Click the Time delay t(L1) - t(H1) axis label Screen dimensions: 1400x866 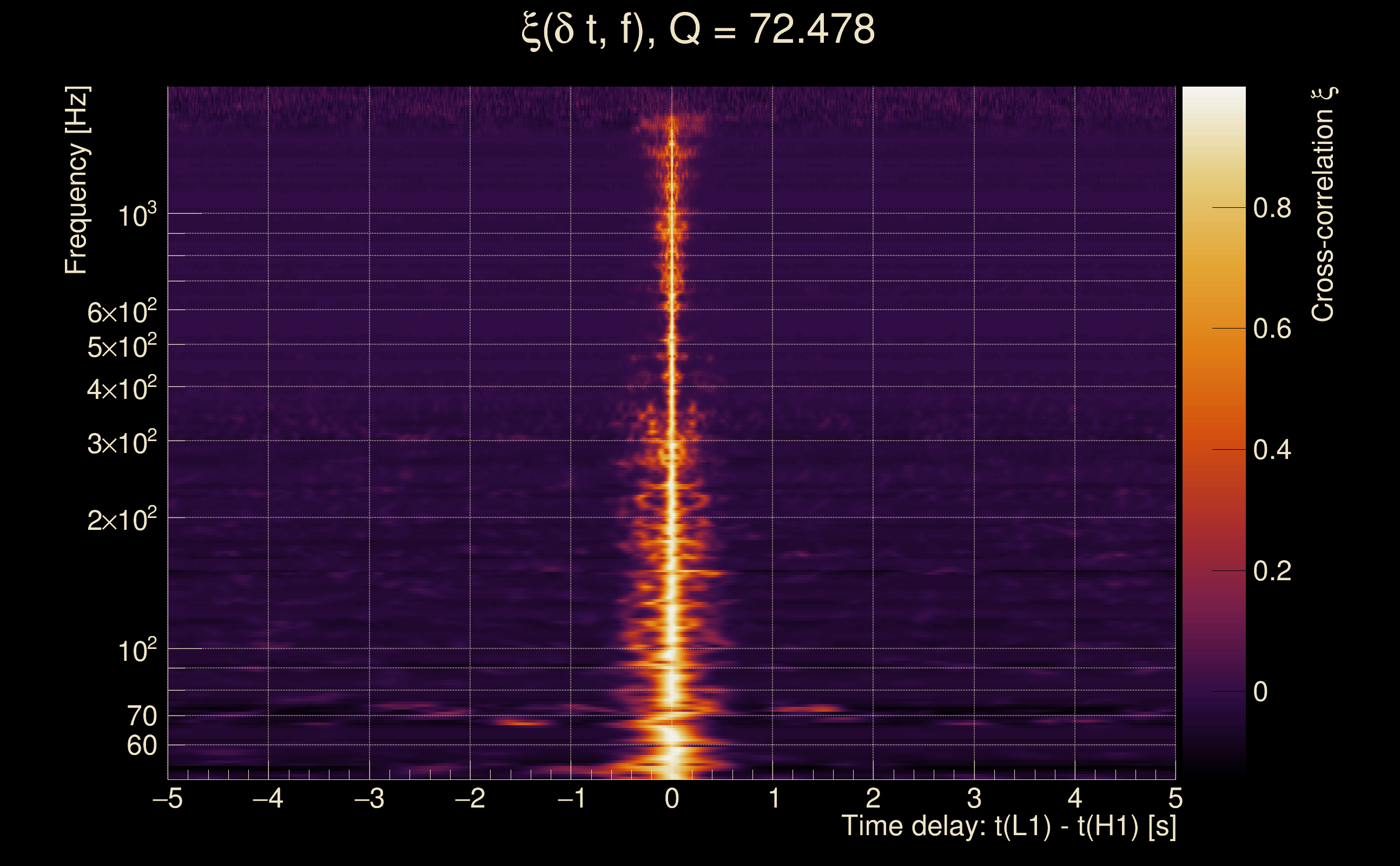(x=1008, y=826)
